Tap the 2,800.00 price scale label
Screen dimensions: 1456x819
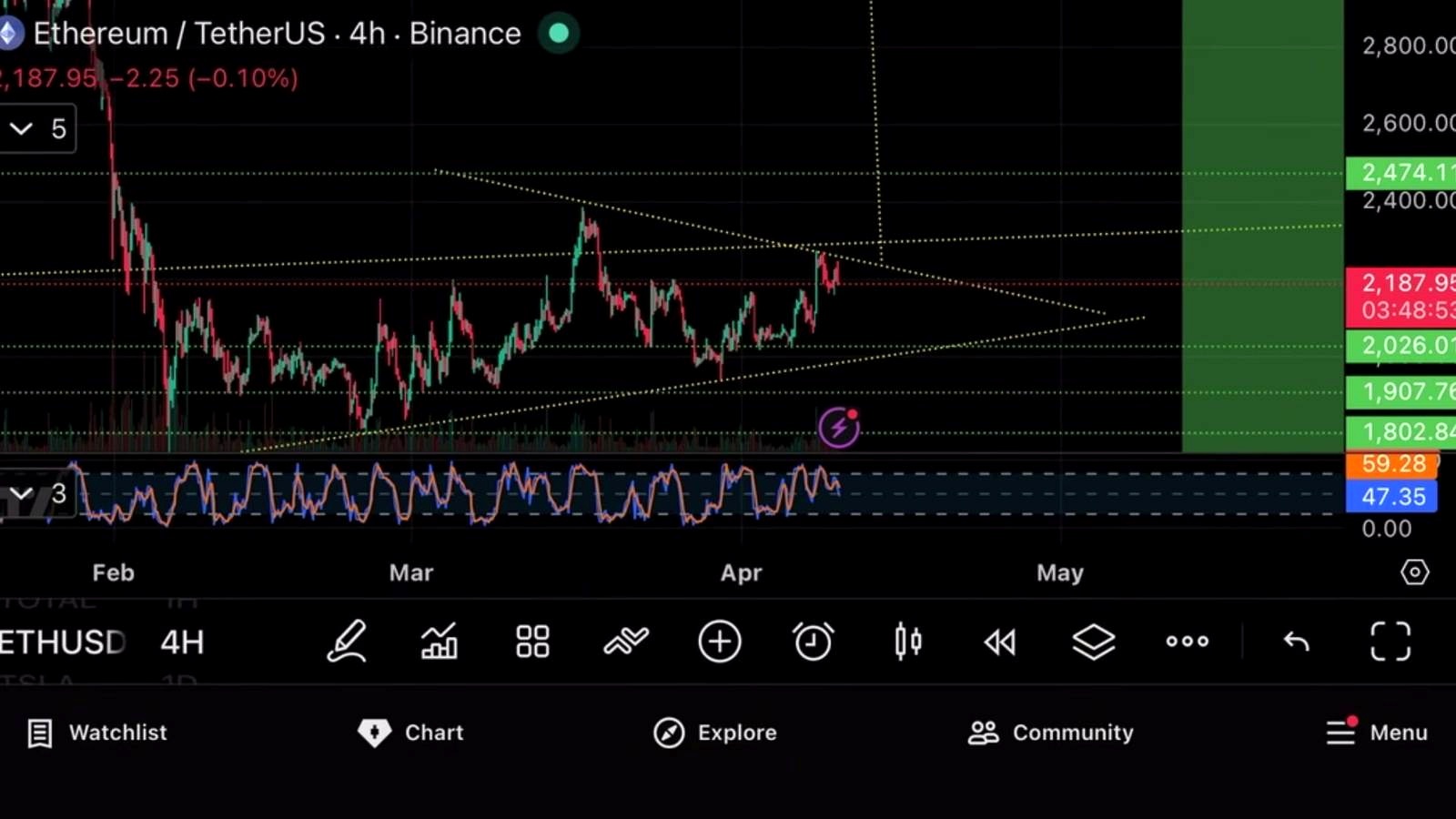coord(1408,45)
